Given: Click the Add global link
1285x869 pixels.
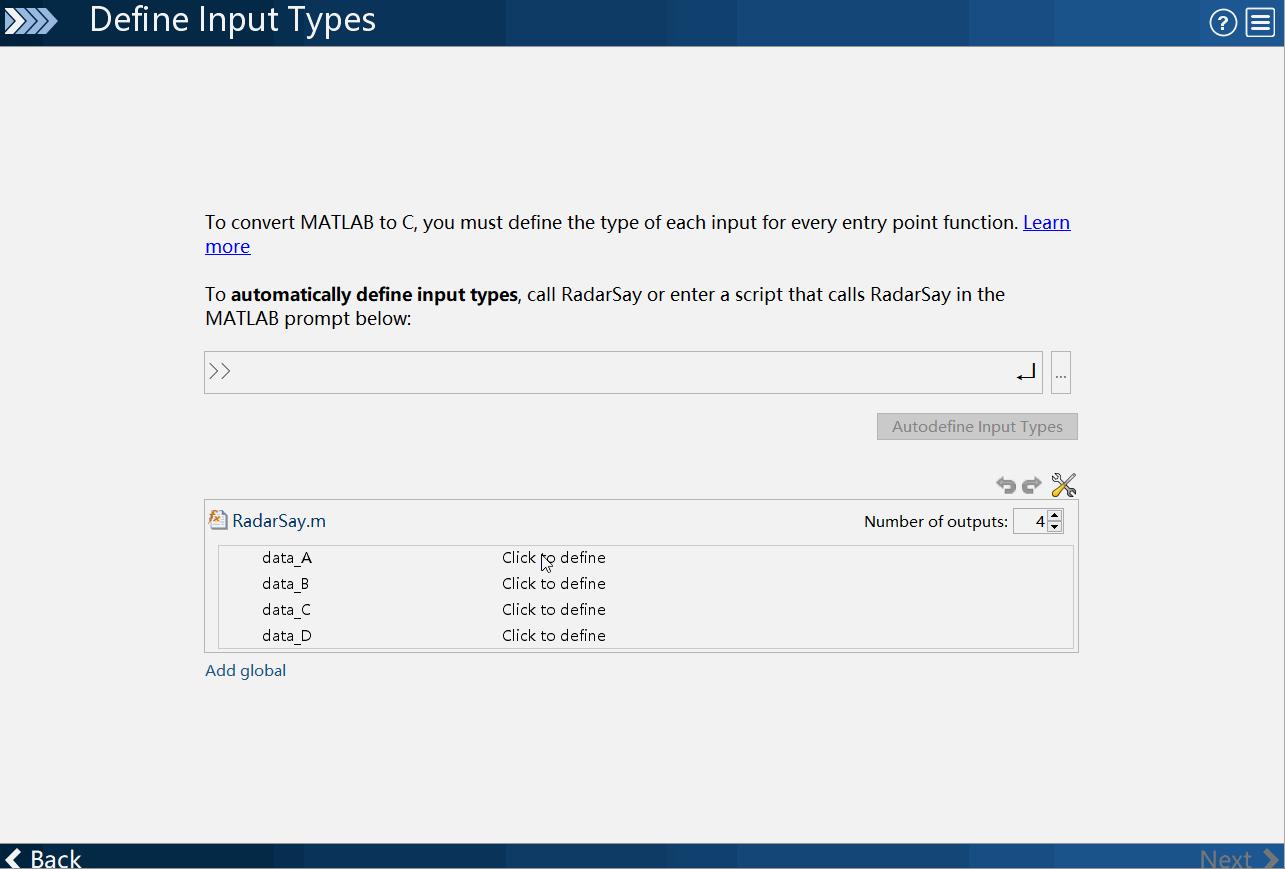Looking at the screenshot, I should (x=245, y=671).
